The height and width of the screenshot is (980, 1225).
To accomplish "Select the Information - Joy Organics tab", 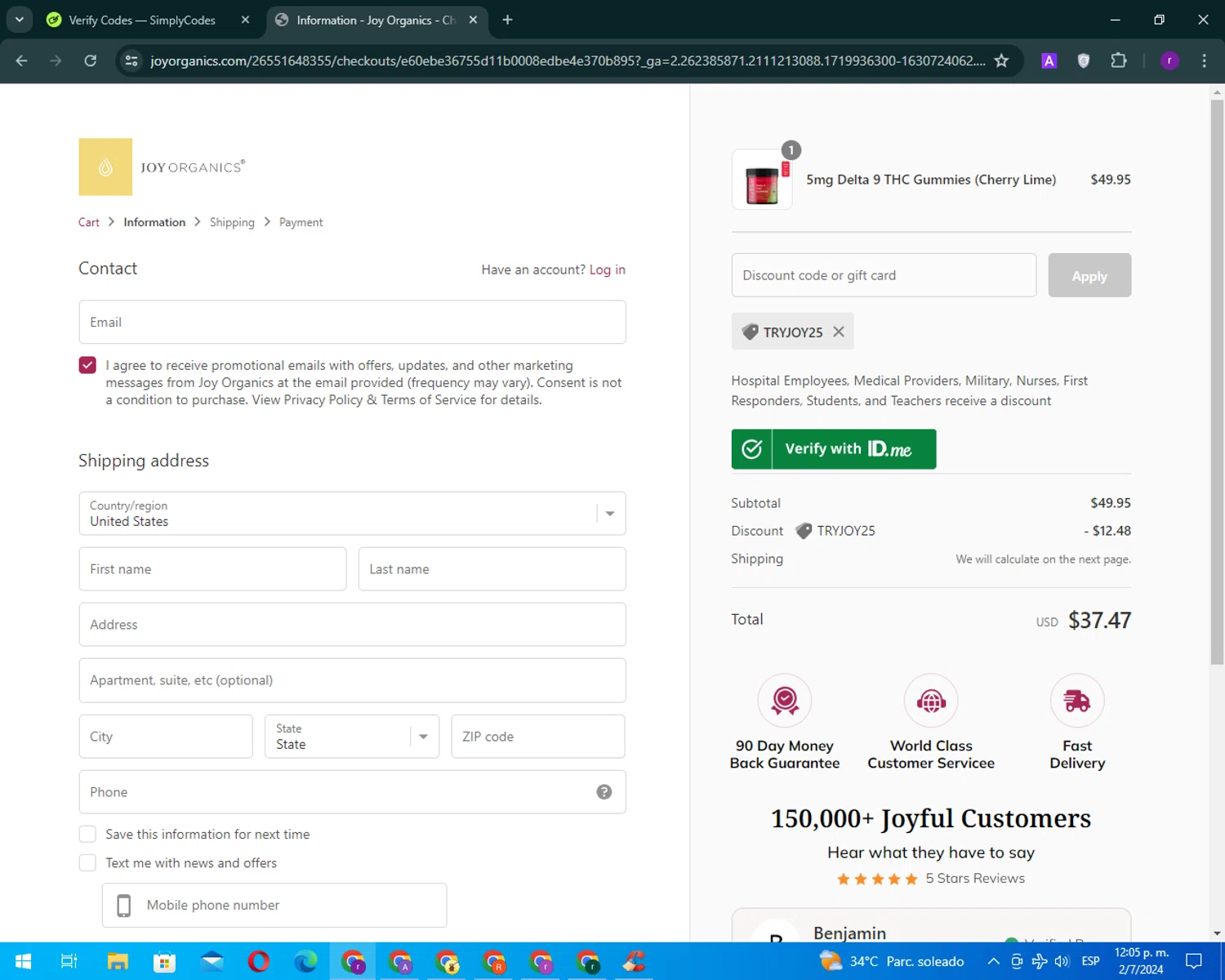I will pos(376,20).
